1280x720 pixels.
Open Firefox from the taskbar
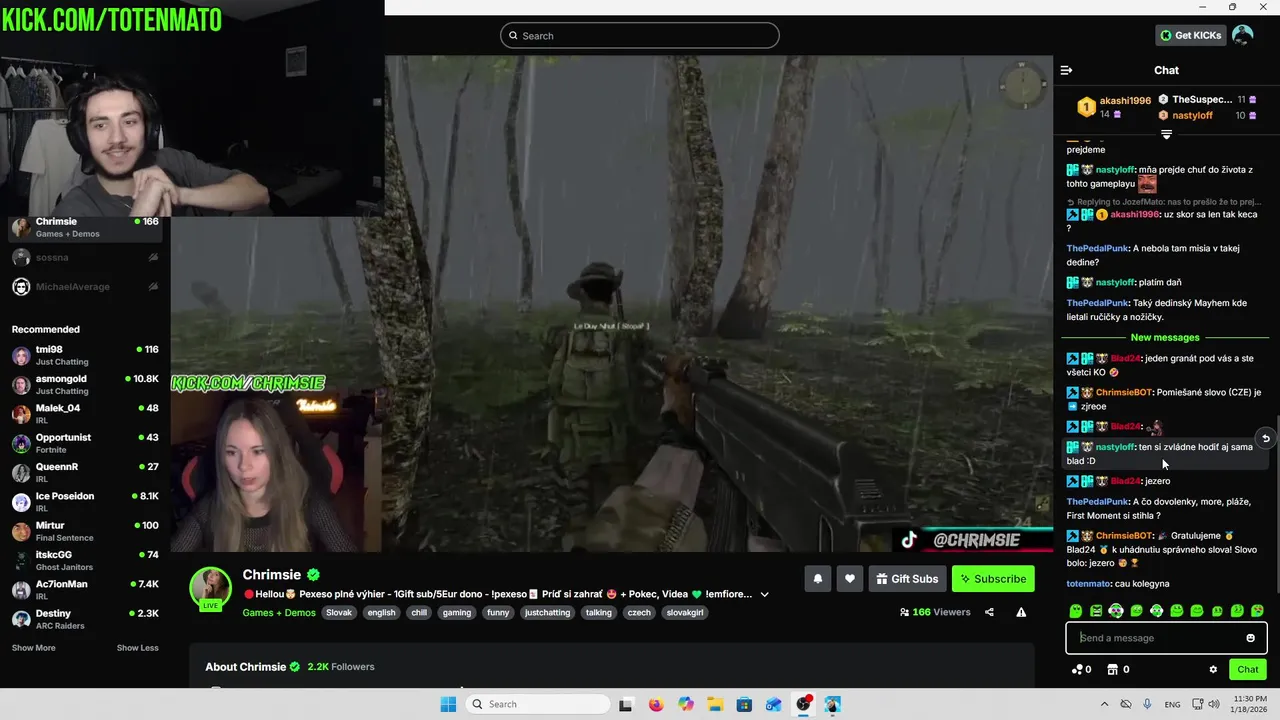(x=656, y=704)
